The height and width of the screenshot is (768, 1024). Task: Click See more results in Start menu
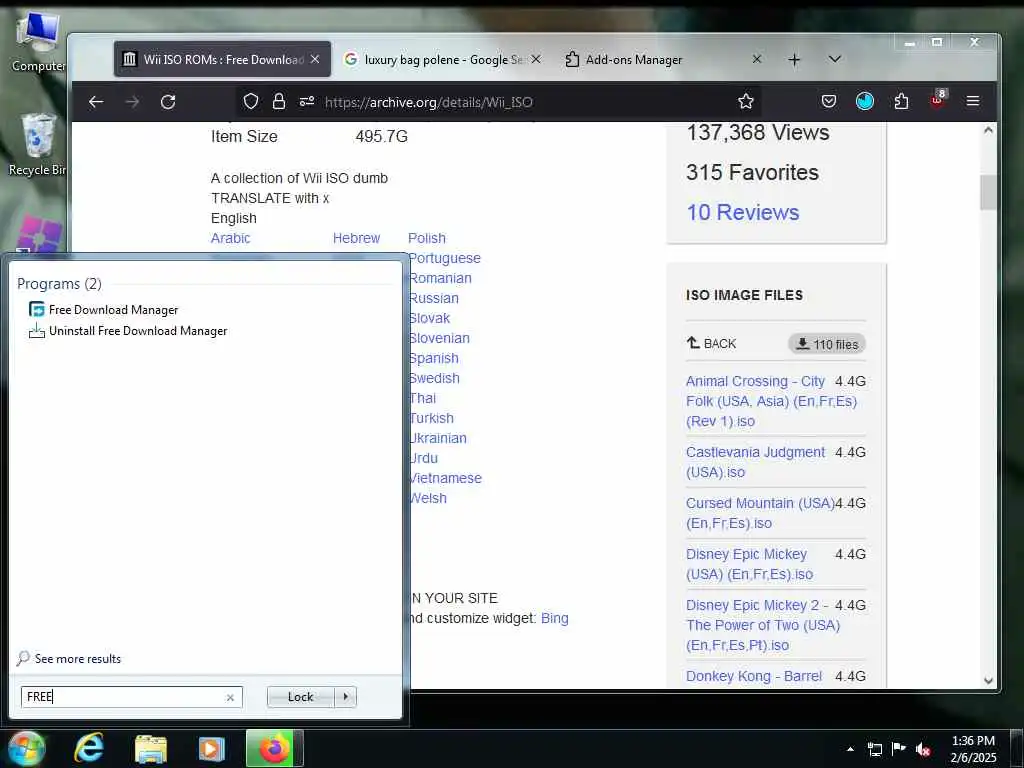click(69, 658)
